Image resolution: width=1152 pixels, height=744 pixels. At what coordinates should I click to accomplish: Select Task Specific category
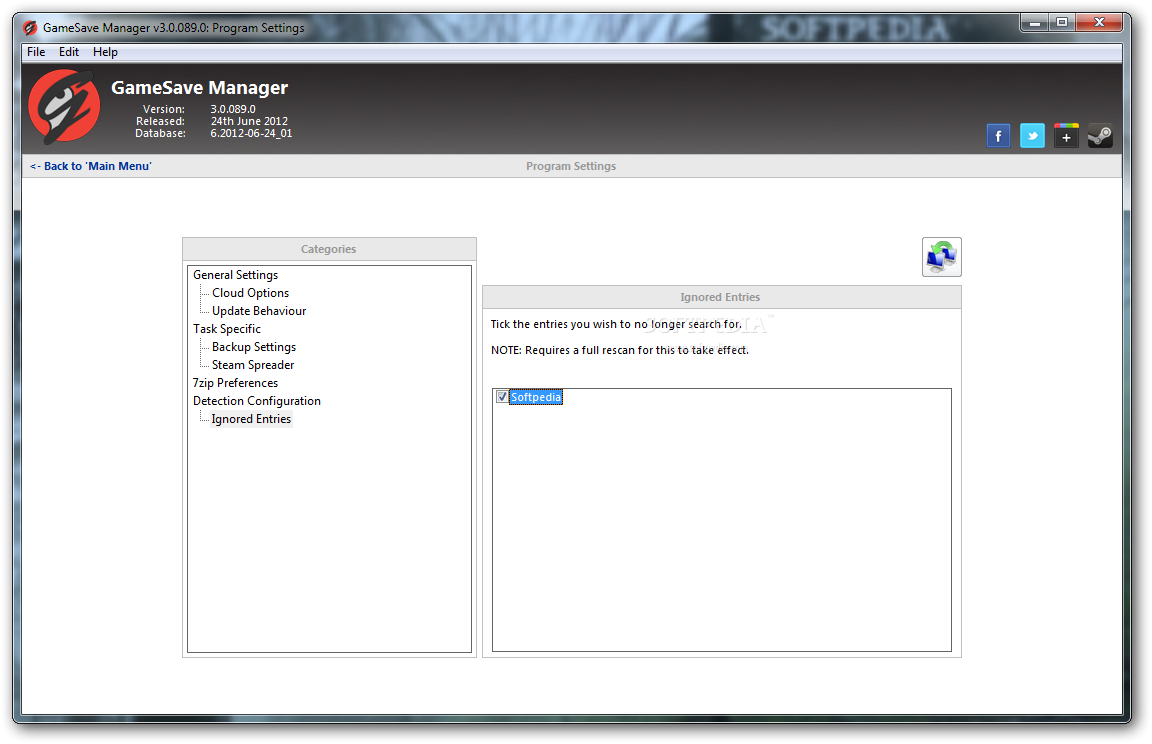point(226,329)
